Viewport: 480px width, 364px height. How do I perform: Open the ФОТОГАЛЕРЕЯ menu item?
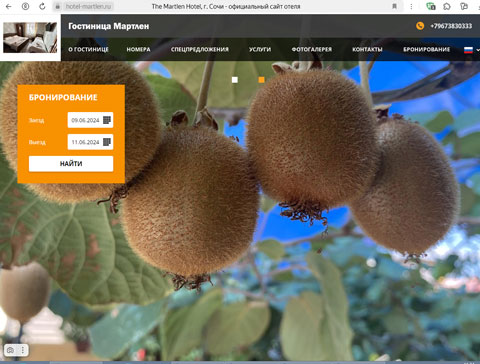(312, 49)
